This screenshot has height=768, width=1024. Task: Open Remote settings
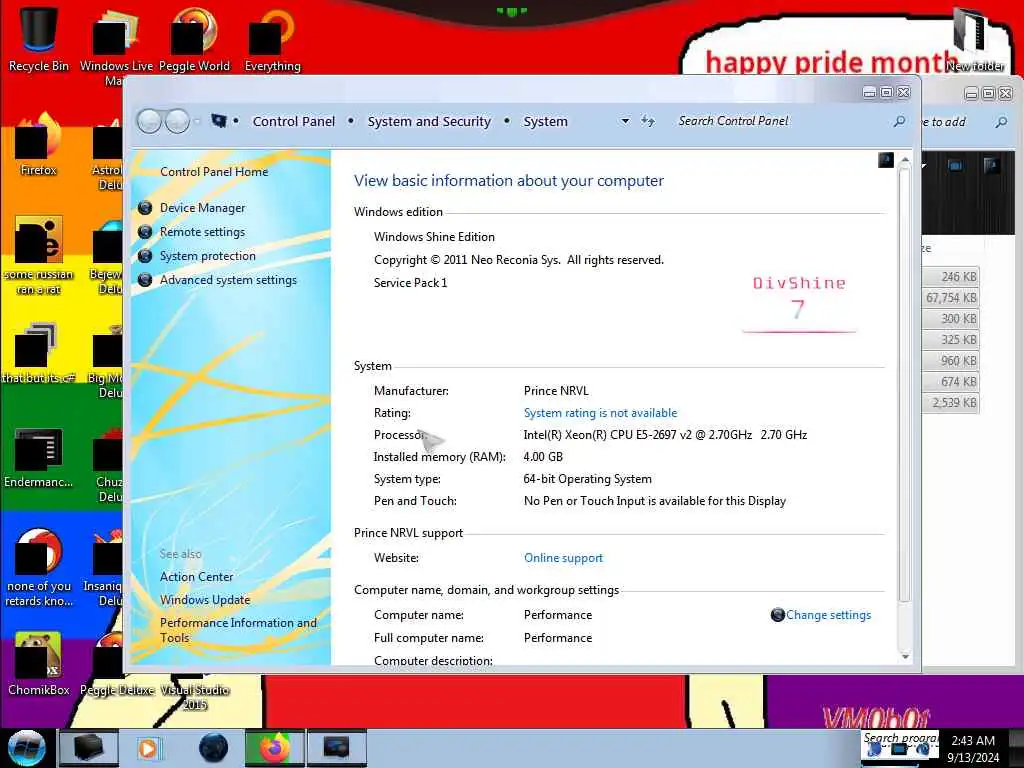coord(202,232)
